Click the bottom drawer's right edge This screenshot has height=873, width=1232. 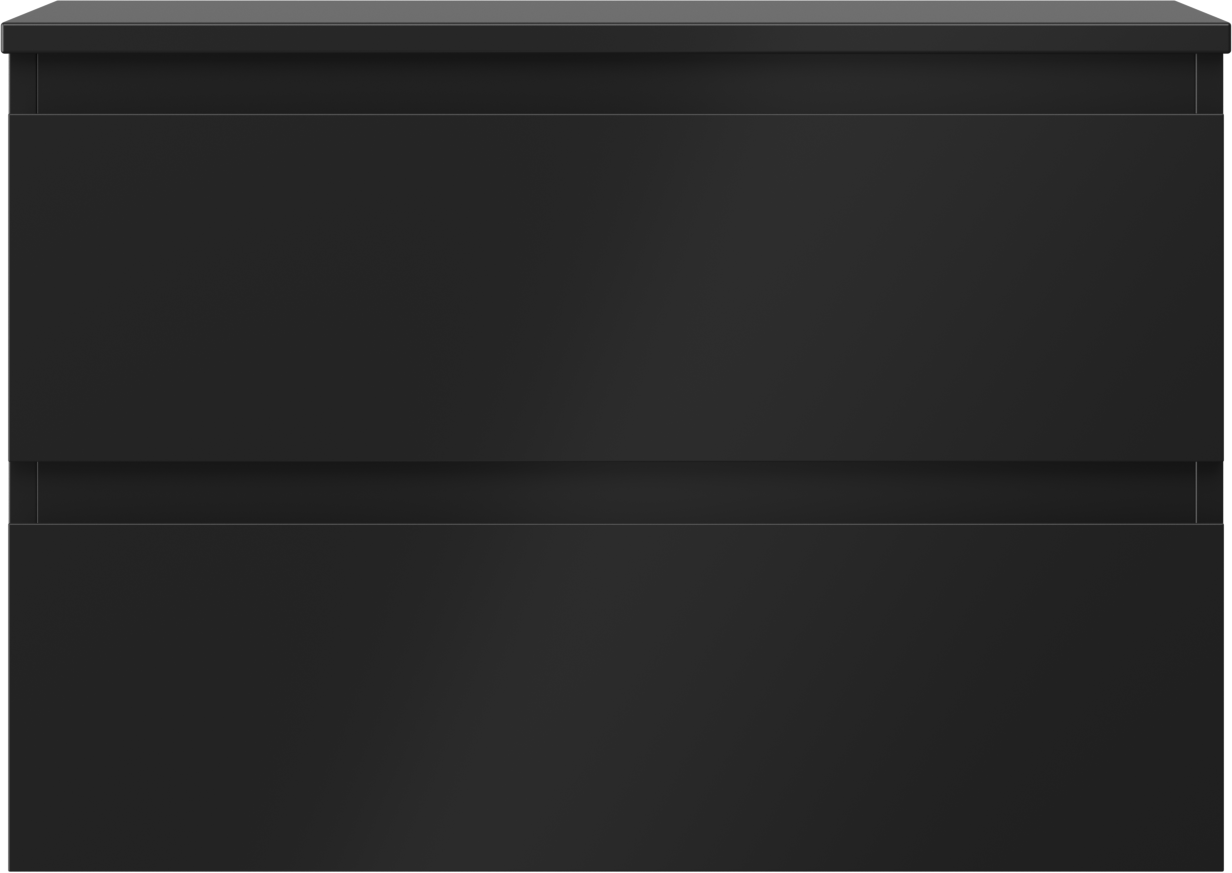point(1222,697)
